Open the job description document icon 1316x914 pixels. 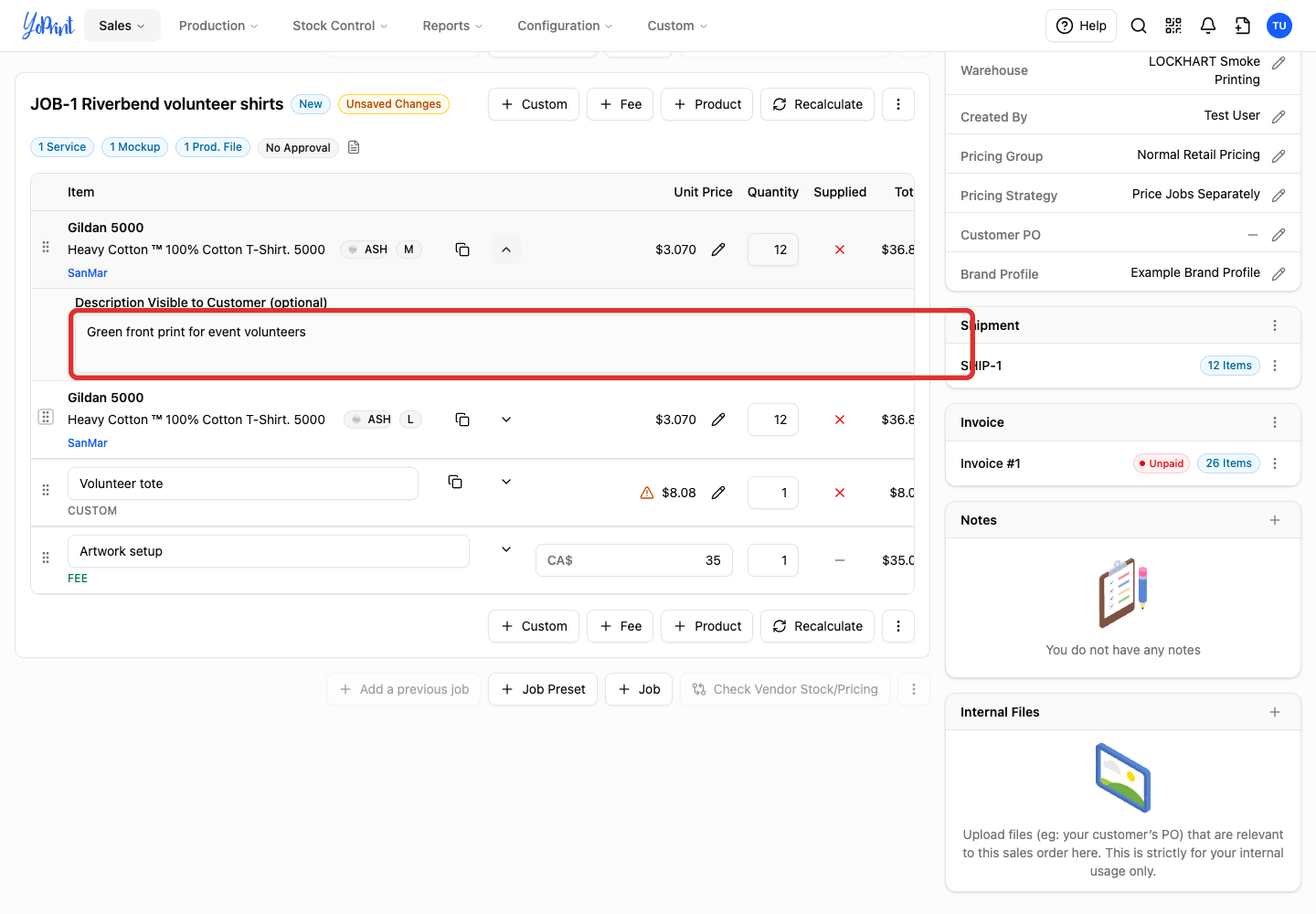point(354,147)
